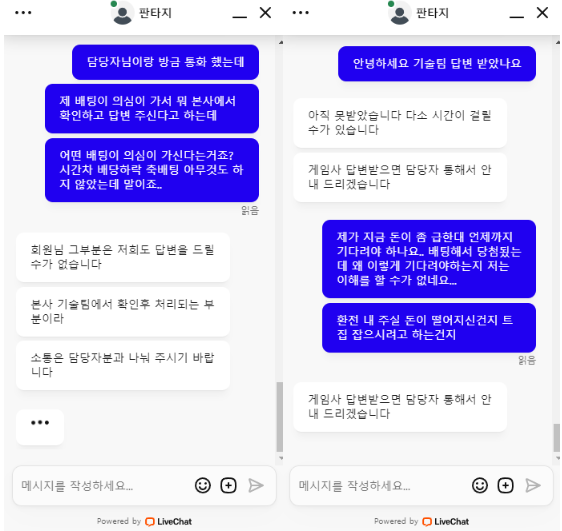Screen dimensions: 562x531
Task: Open the LiveChat link under right chat
Action: (x=446, y=522)
